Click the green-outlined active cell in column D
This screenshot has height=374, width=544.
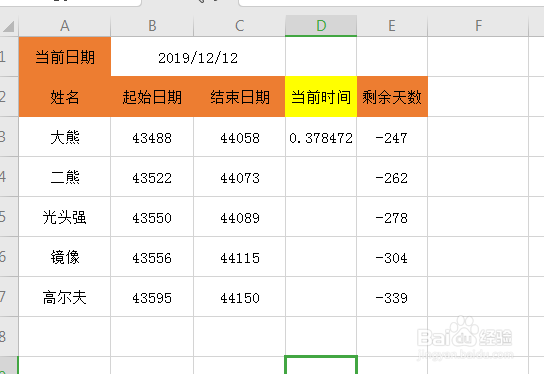(x=321, y=365)
